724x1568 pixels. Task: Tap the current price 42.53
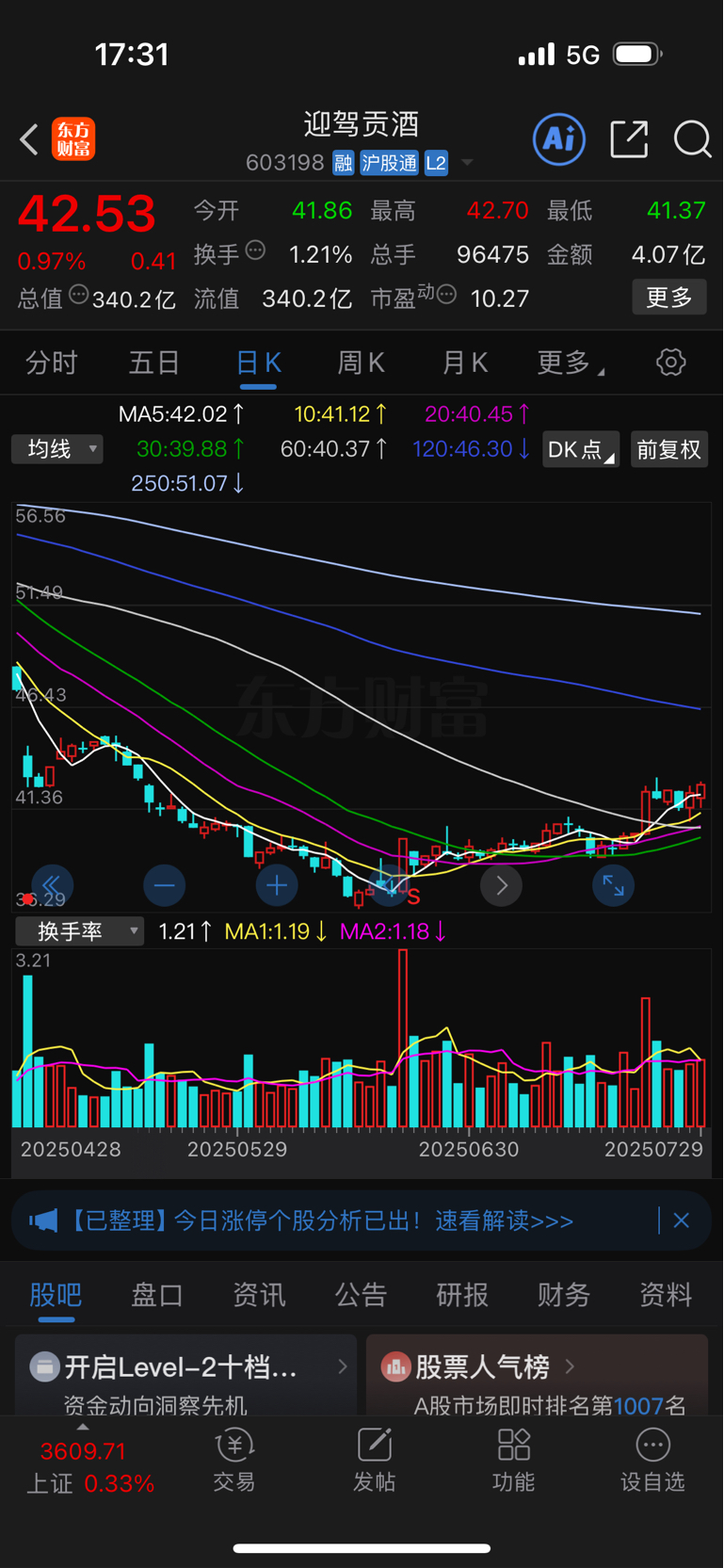(87, 214)
